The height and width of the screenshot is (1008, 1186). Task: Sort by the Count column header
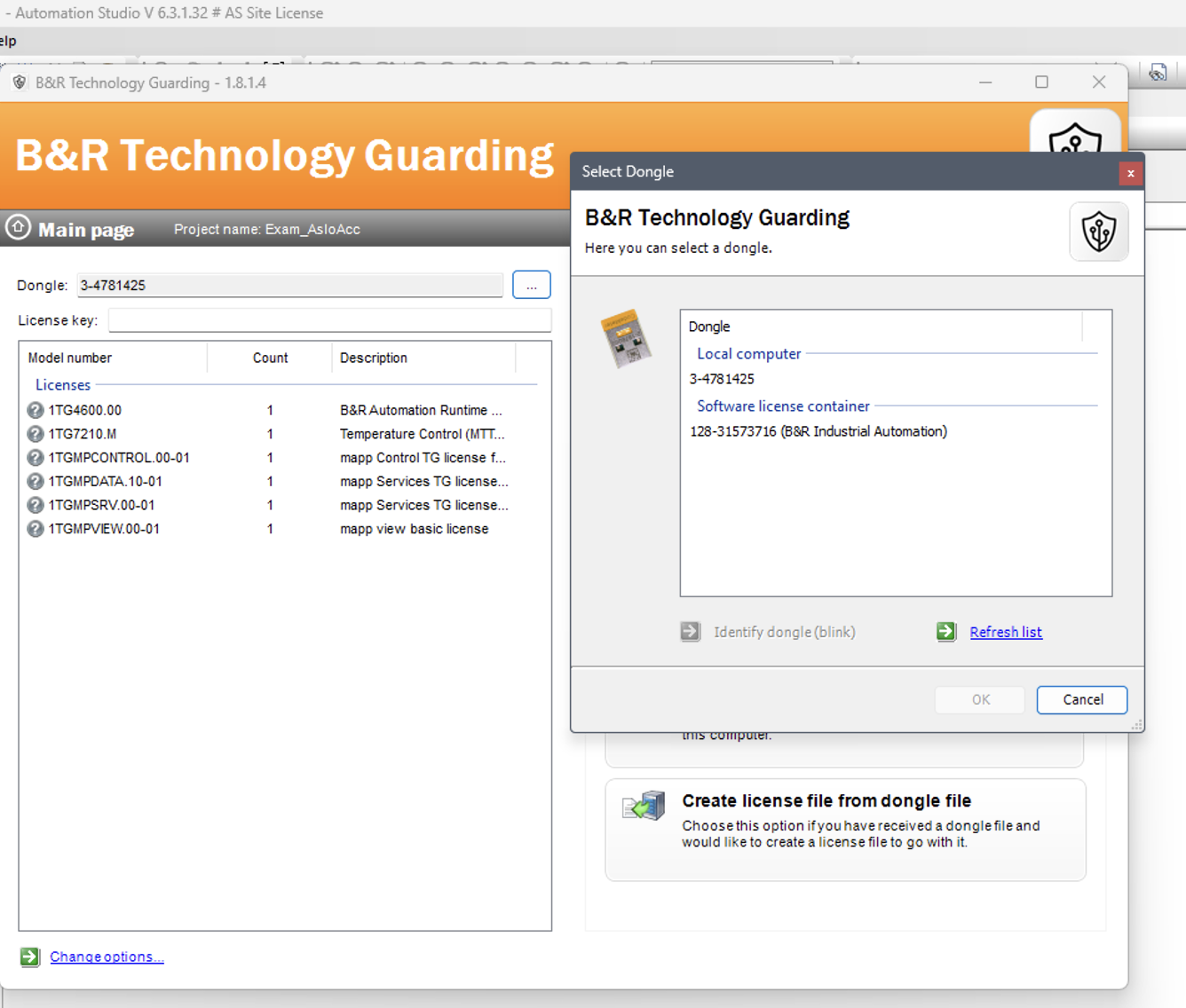pos(270,358)
